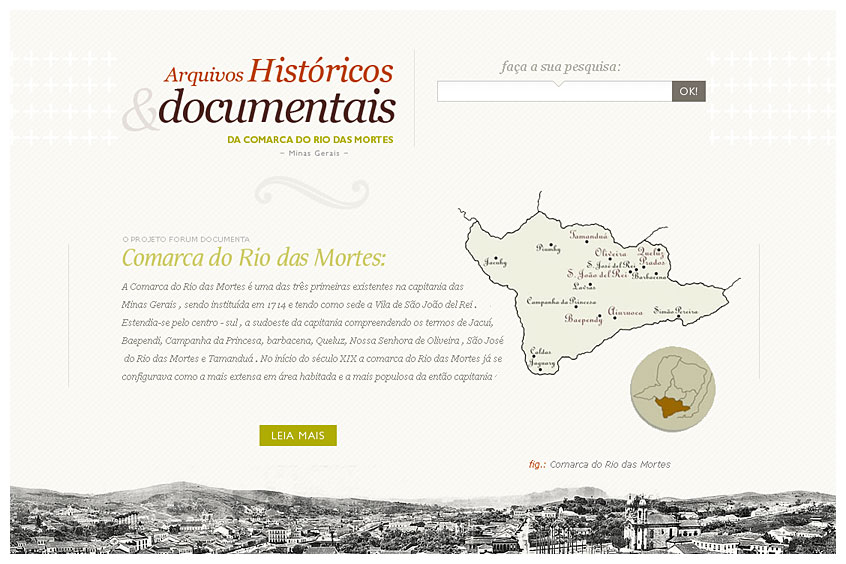Select Piumhy on the map
Image resolution: width=846 pixels, height=564 pixels.
click(x=548, y=248)
